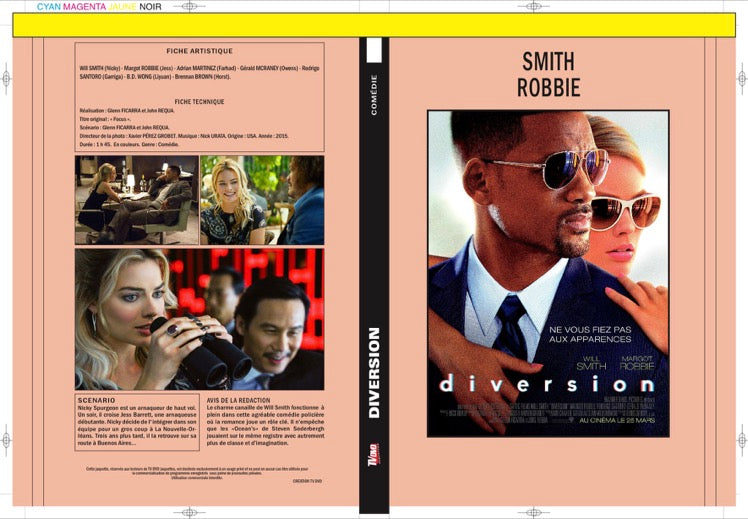Click the NOIR color label
This screenshot has height=519, width=748.
[x=150, y=7]
